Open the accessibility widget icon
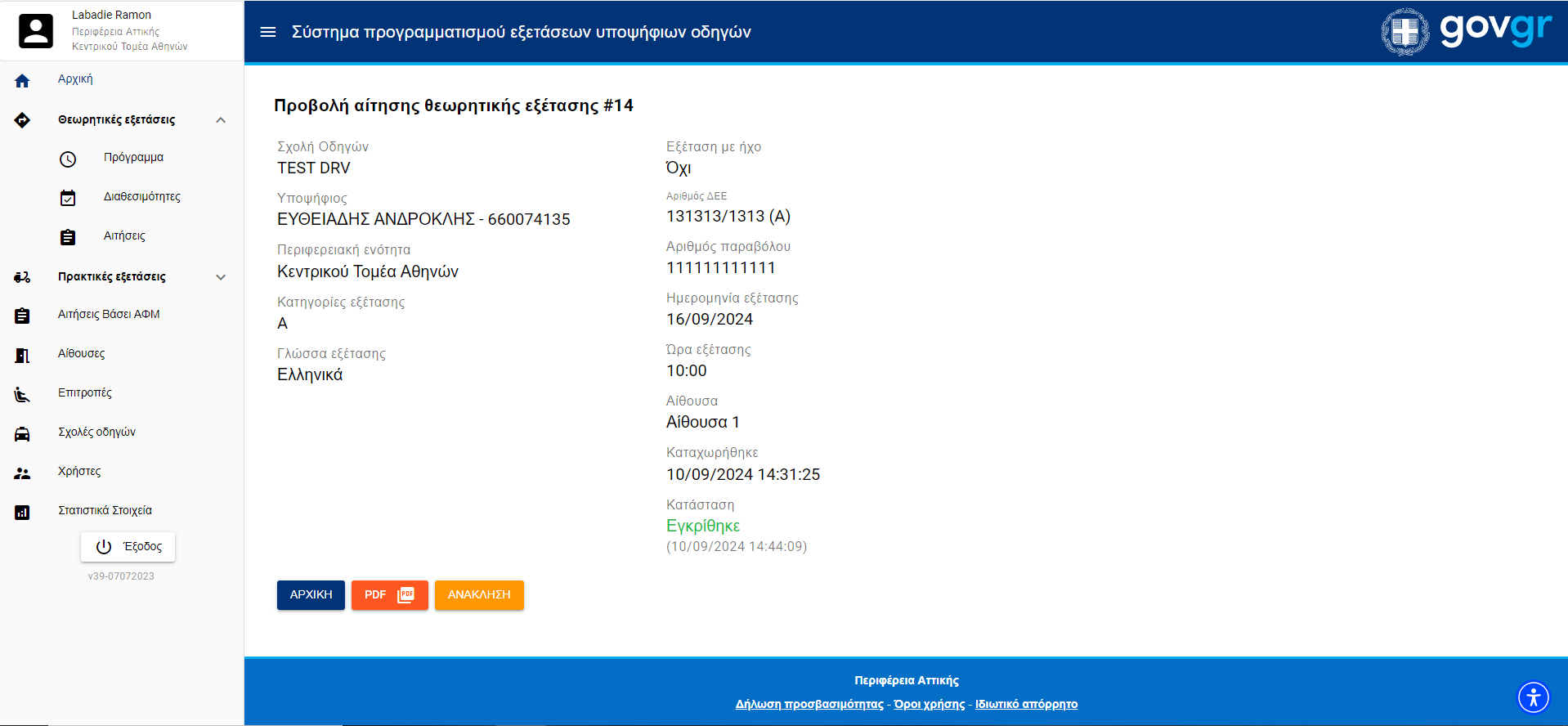The height and width of the screenshot is (726, 1568). tap(1533, 697)
